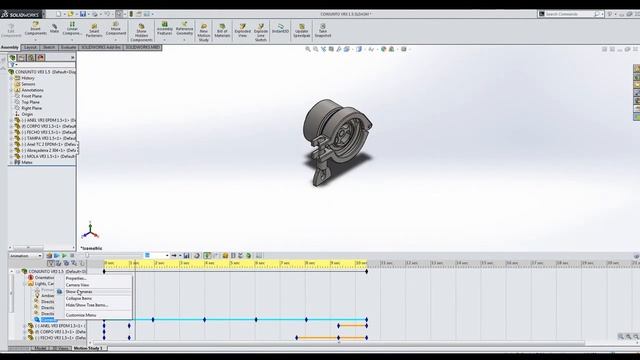Image resolution: width=640 pixels, height=360 pixels.
Task: Open the playback speed dropdown
Action: click(x=156, y=256)
